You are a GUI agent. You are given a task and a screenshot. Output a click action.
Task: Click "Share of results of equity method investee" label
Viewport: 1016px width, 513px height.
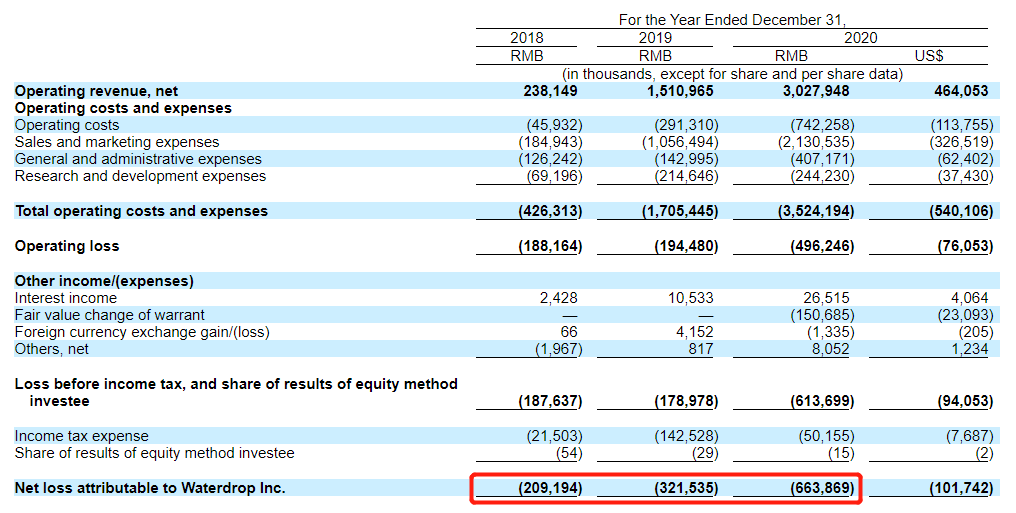pos(154,453)
